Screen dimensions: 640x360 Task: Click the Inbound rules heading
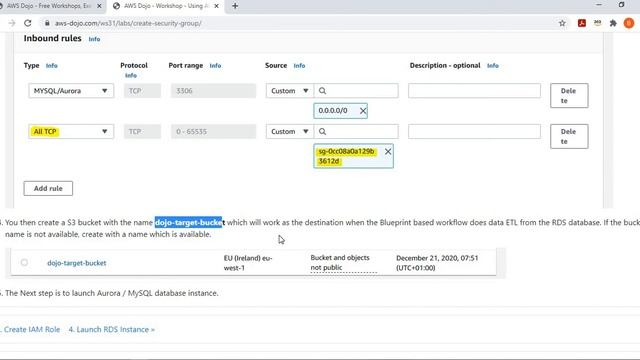pyautogui.click(x=52, y=38)
